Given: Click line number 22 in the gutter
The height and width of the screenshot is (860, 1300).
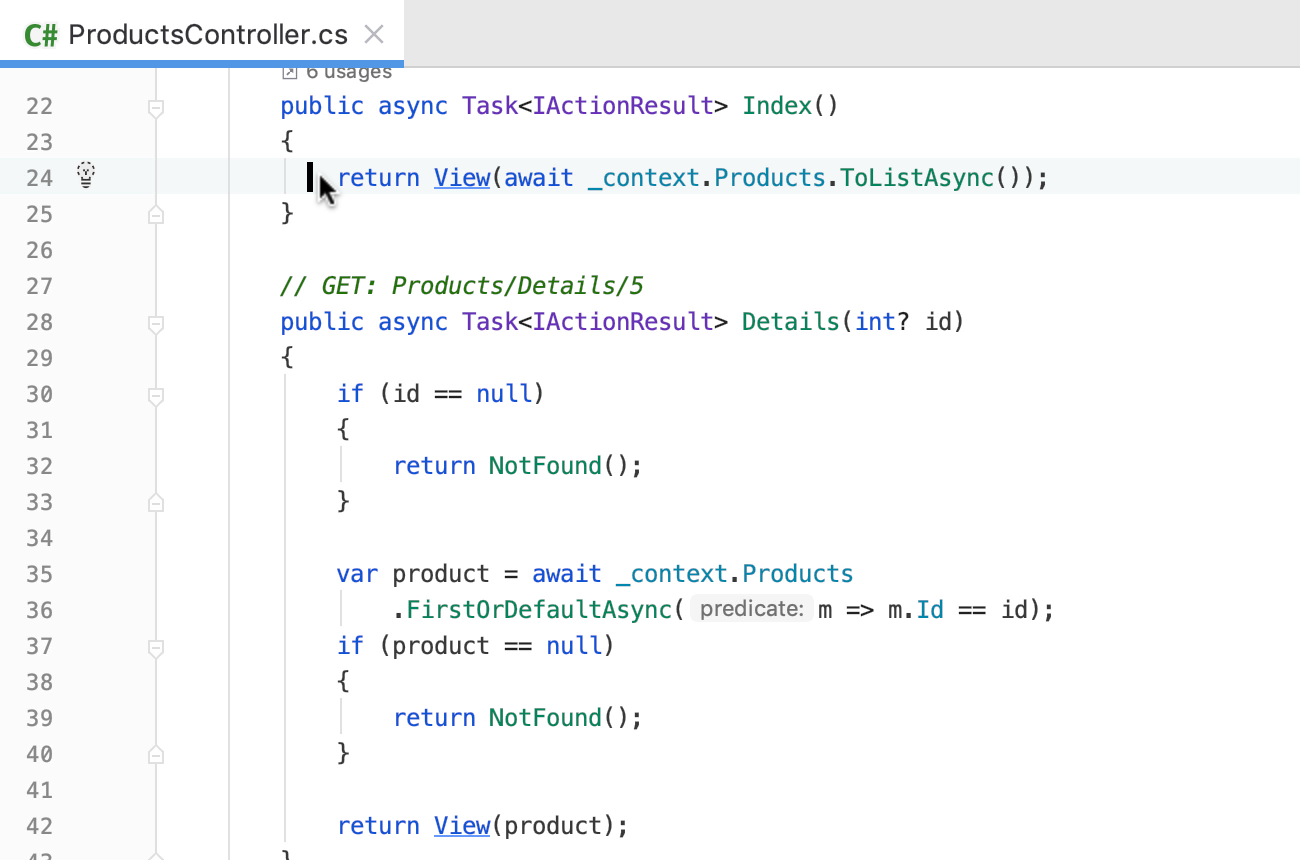Looking at the screenshot, I should point(40,106).
